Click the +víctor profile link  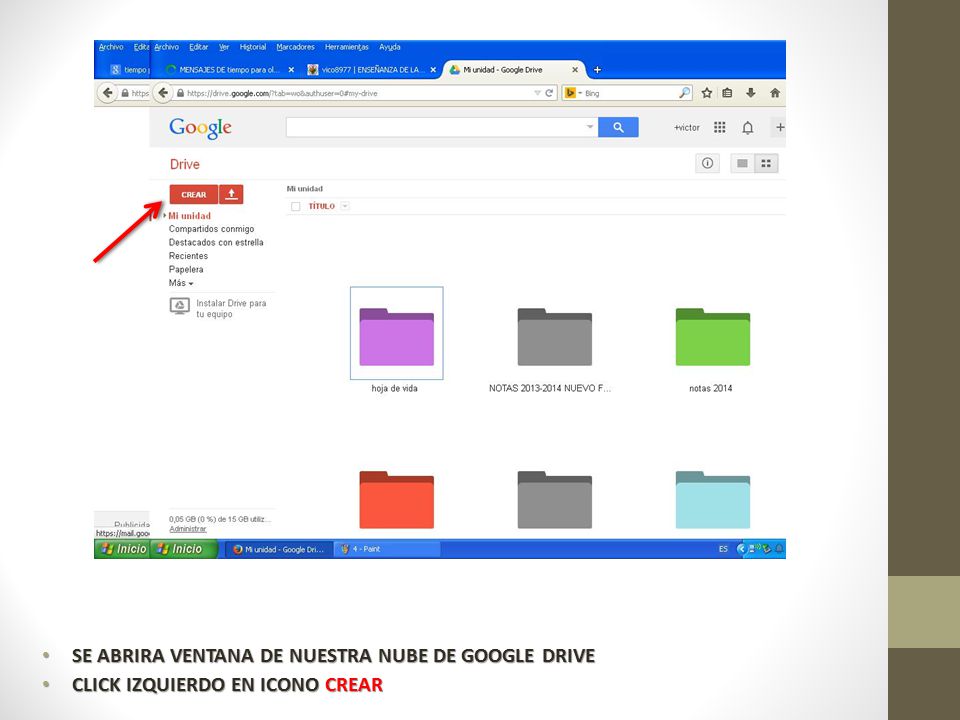point(686,127)
